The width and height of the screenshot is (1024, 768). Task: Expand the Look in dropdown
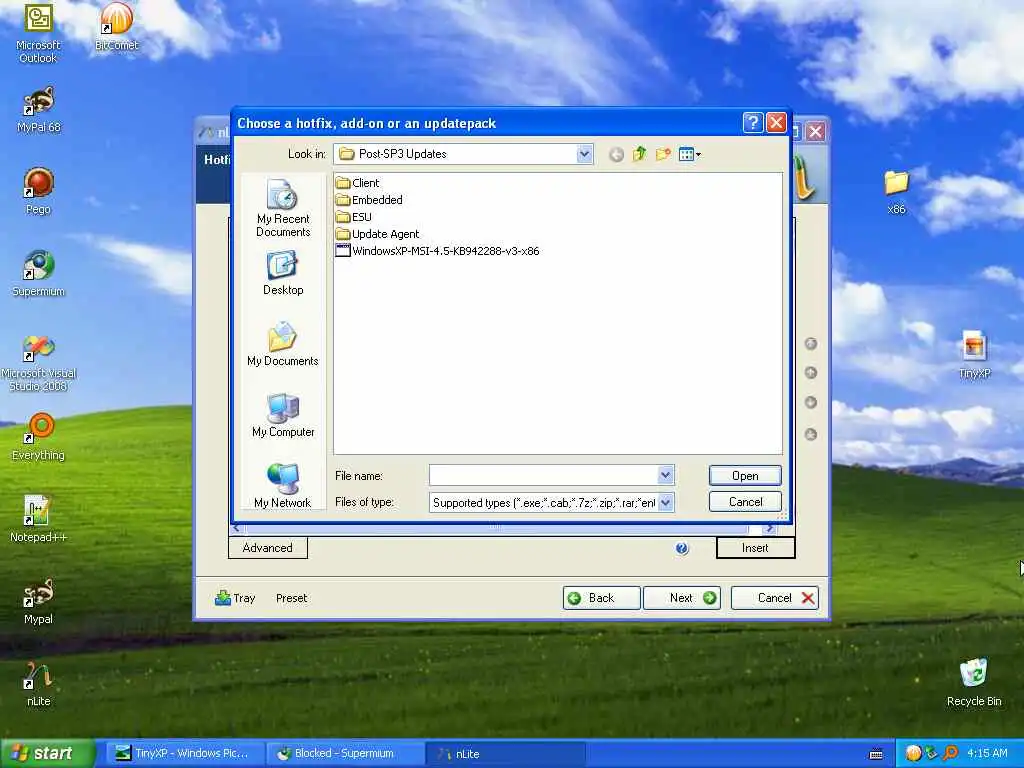[x=584, y=154]
